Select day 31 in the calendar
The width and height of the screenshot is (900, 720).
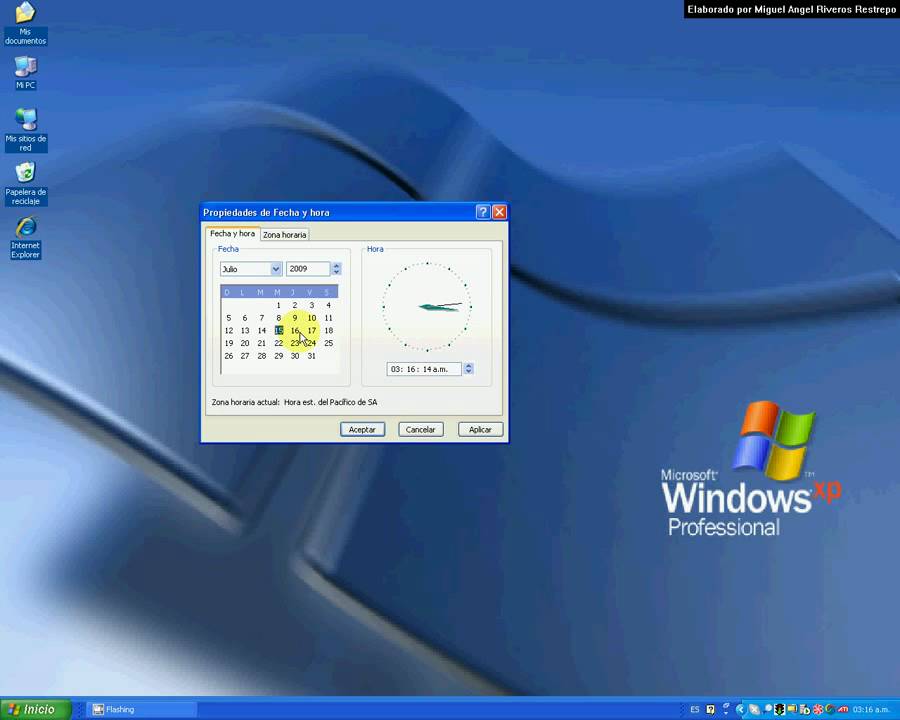[x=312, y=356]
